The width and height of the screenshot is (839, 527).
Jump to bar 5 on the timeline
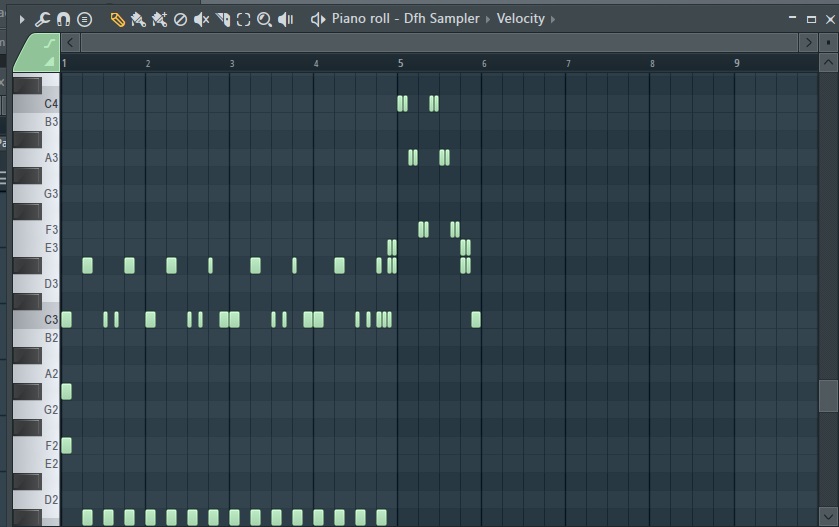tap(400, 64)
